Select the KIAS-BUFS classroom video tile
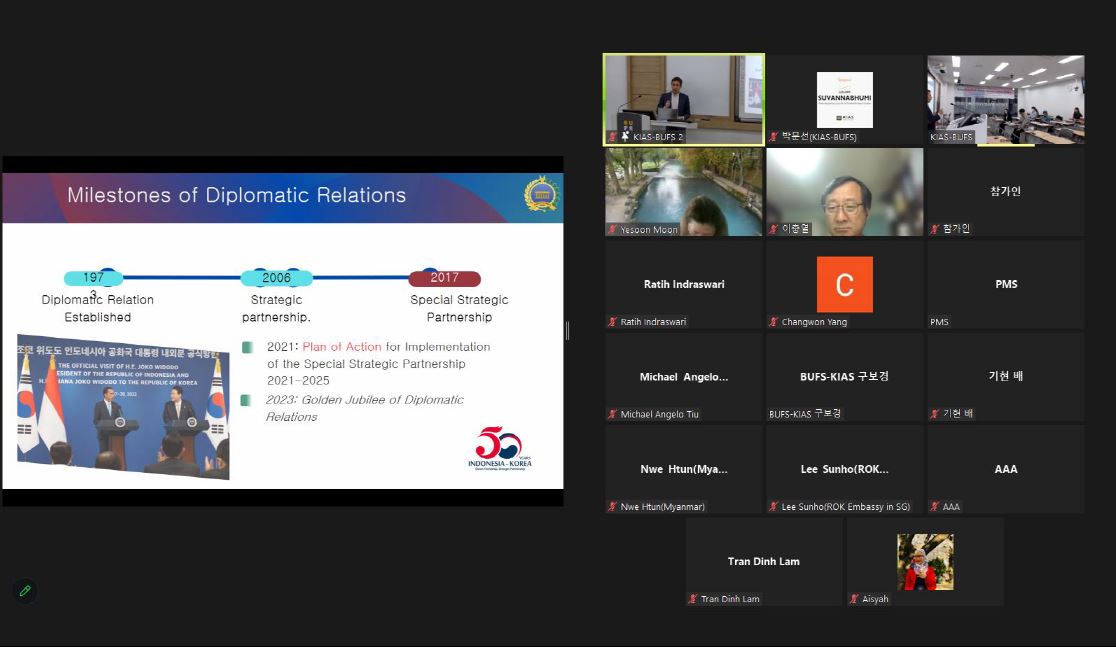The height and width of the screenshot is (647, 1116). pos(1005,99)
